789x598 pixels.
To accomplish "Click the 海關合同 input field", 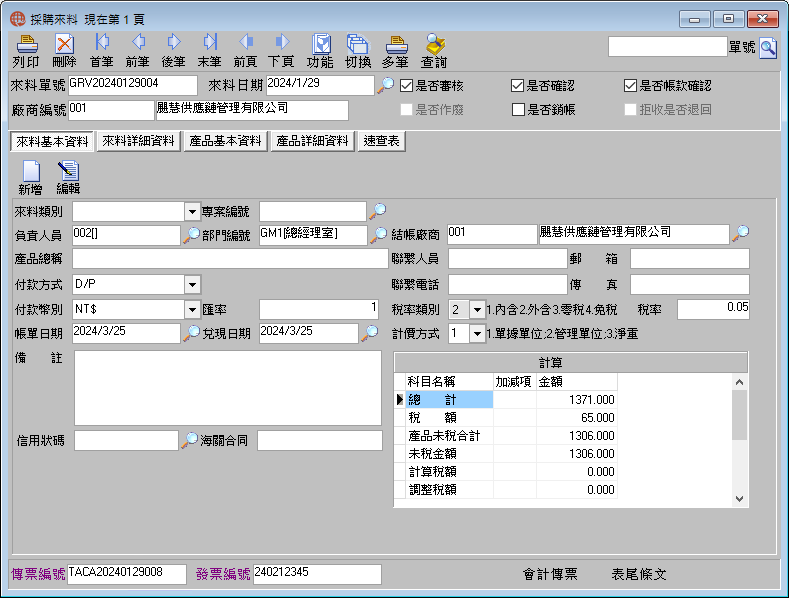I will coord(320,440).
